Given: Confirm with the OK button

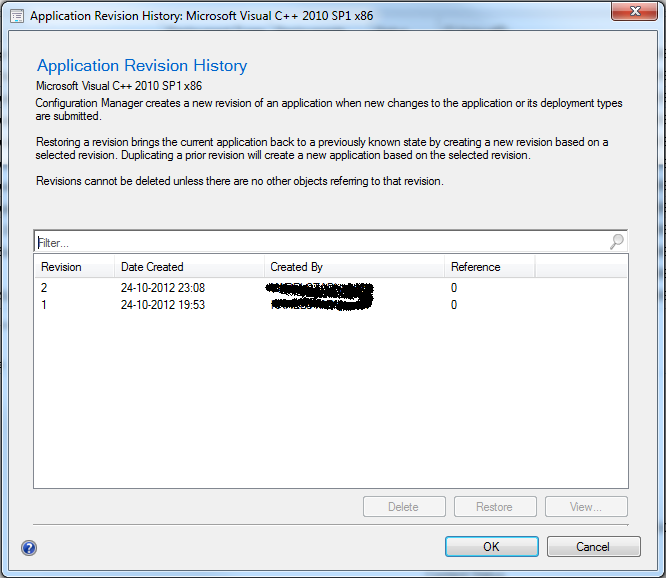Looking at the screenshot, I should (492, 547).
